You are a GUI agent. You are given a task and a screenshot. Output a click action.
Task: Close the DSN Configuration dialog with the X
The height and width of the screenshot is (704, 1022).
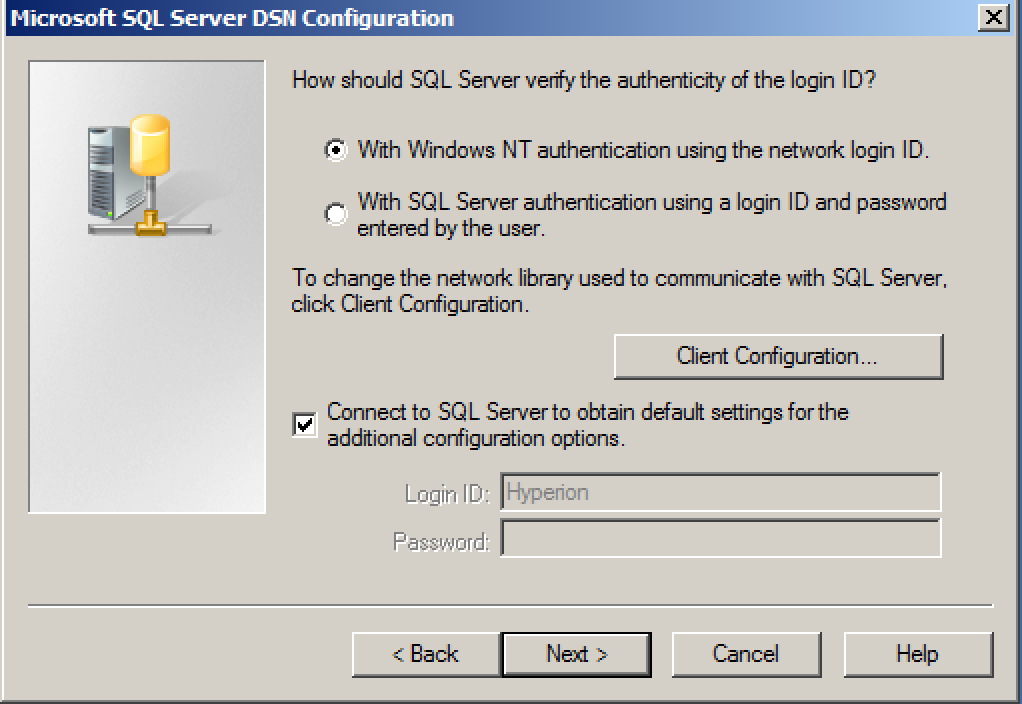[994, 17]
